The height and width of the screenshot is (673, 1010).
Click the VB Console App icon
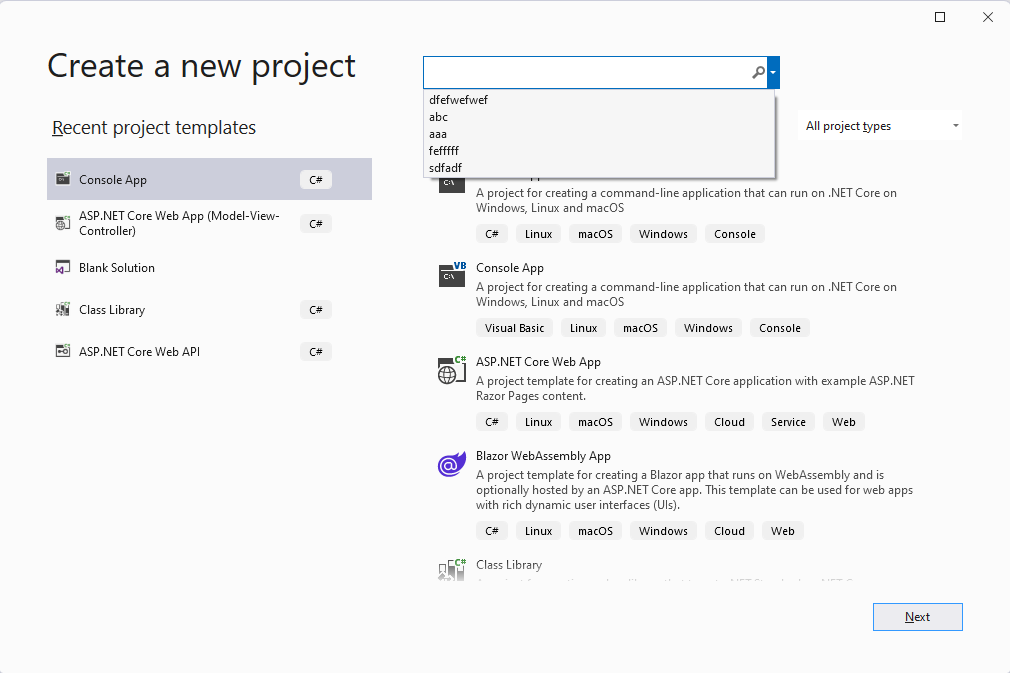(x=452, y=274)
